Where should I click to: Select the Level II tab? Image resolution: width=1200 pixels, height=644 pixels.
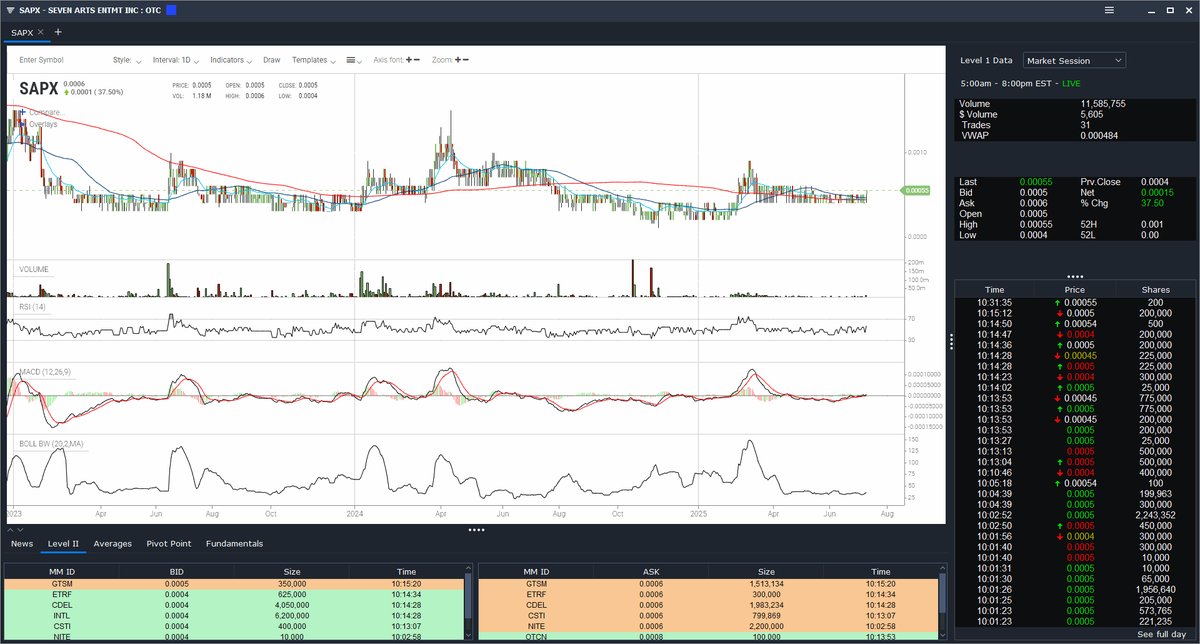[x=63, y=544]
